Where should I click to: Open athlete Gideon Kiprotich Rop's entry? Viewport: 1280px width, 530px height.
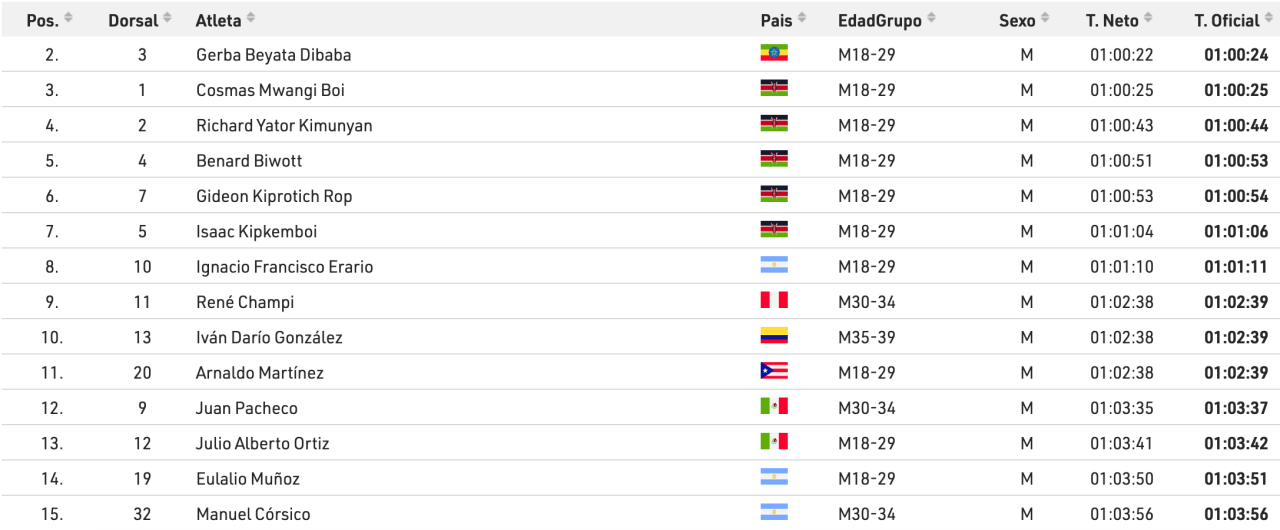click(x=274, y=196)
